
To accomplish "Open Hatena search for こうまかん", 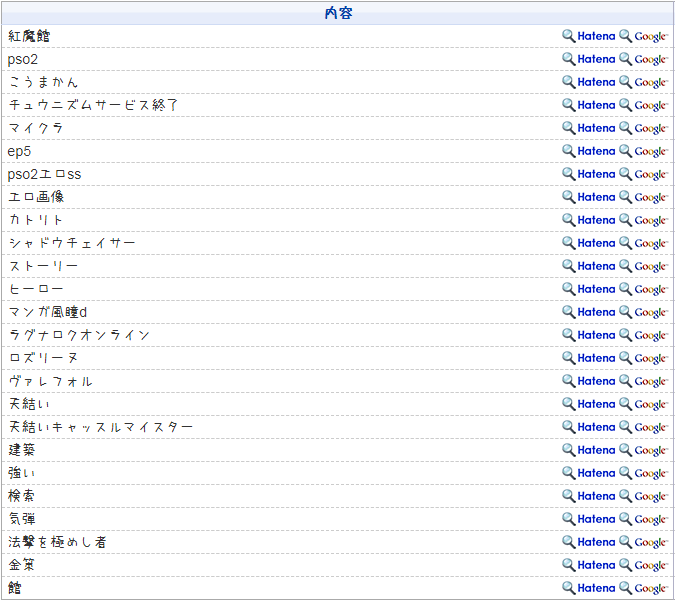I will [589, 82].
